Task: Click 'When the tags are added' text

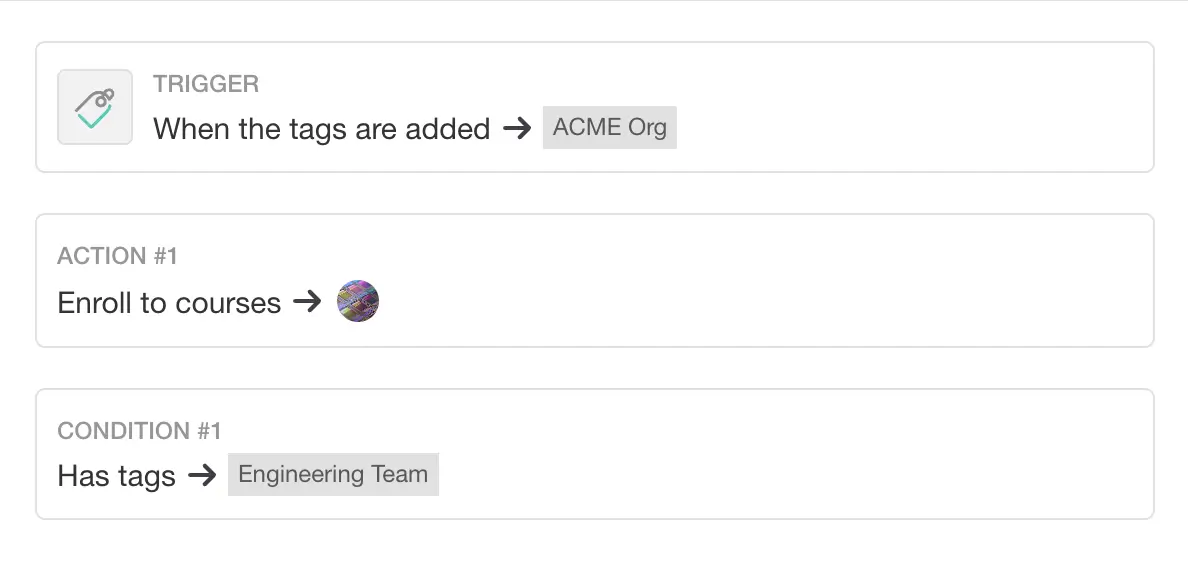Action: (321, 129)
